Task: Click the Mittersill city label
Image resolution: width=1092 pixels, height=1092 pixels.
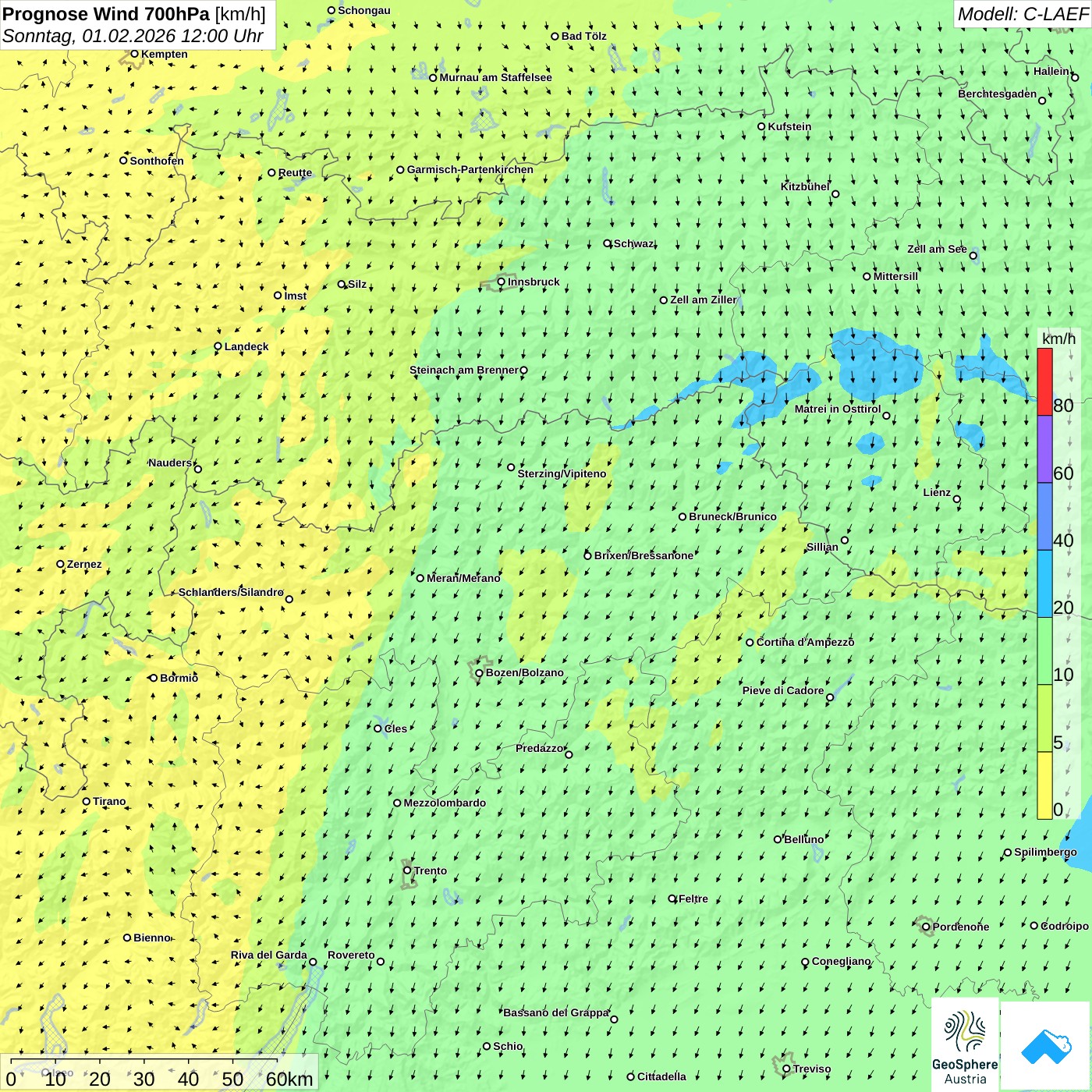Action: pos(895,276)
